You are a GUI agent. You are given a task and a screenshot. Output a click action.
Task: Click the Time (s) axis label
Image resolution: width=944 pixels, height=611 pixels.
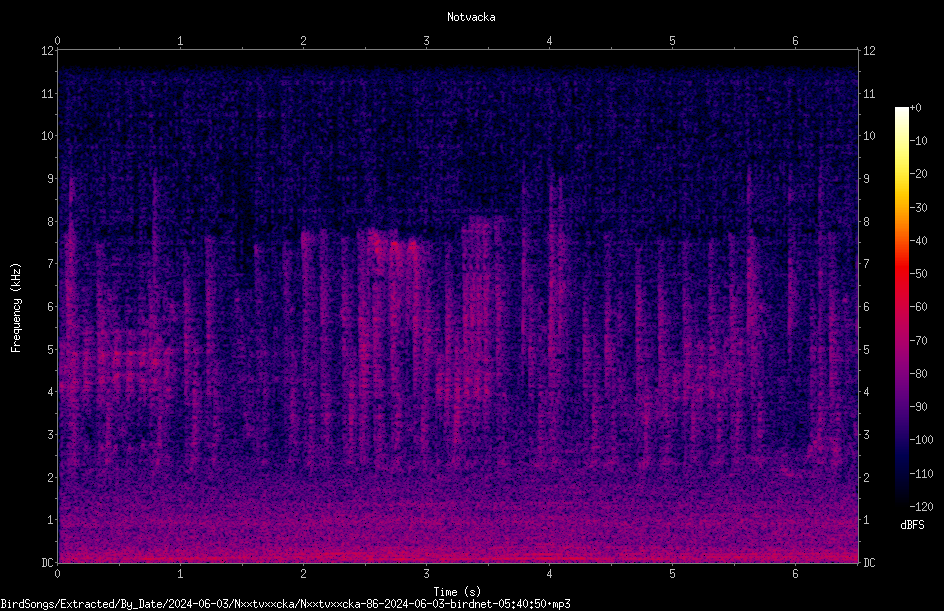point(457,592)
